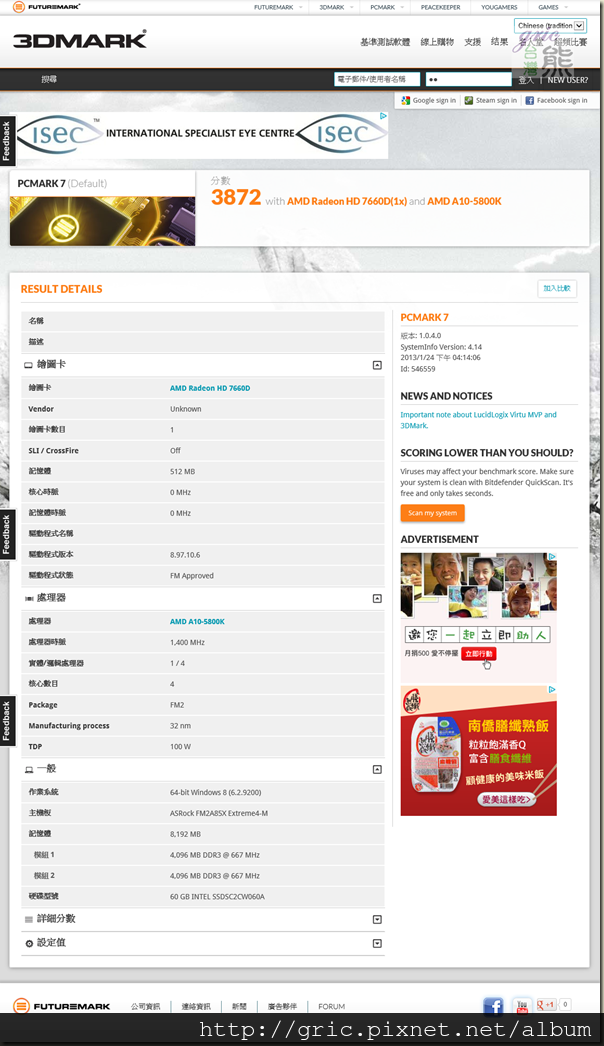Open the 線上購物 menu
The height and width of the screenshot is (1046, 604).
pos(437,41)
